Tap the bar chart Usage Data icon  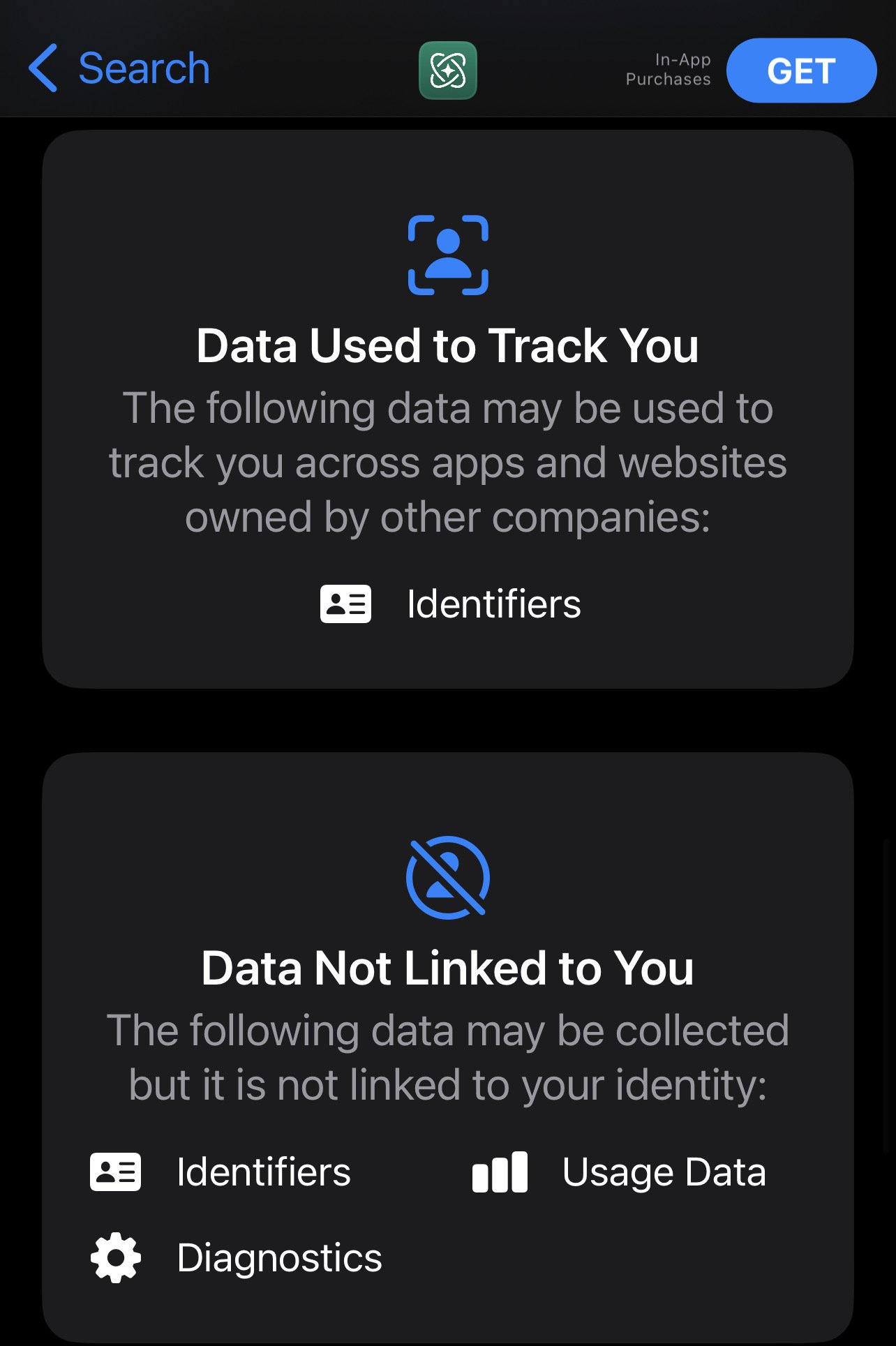click(500, 1172)
